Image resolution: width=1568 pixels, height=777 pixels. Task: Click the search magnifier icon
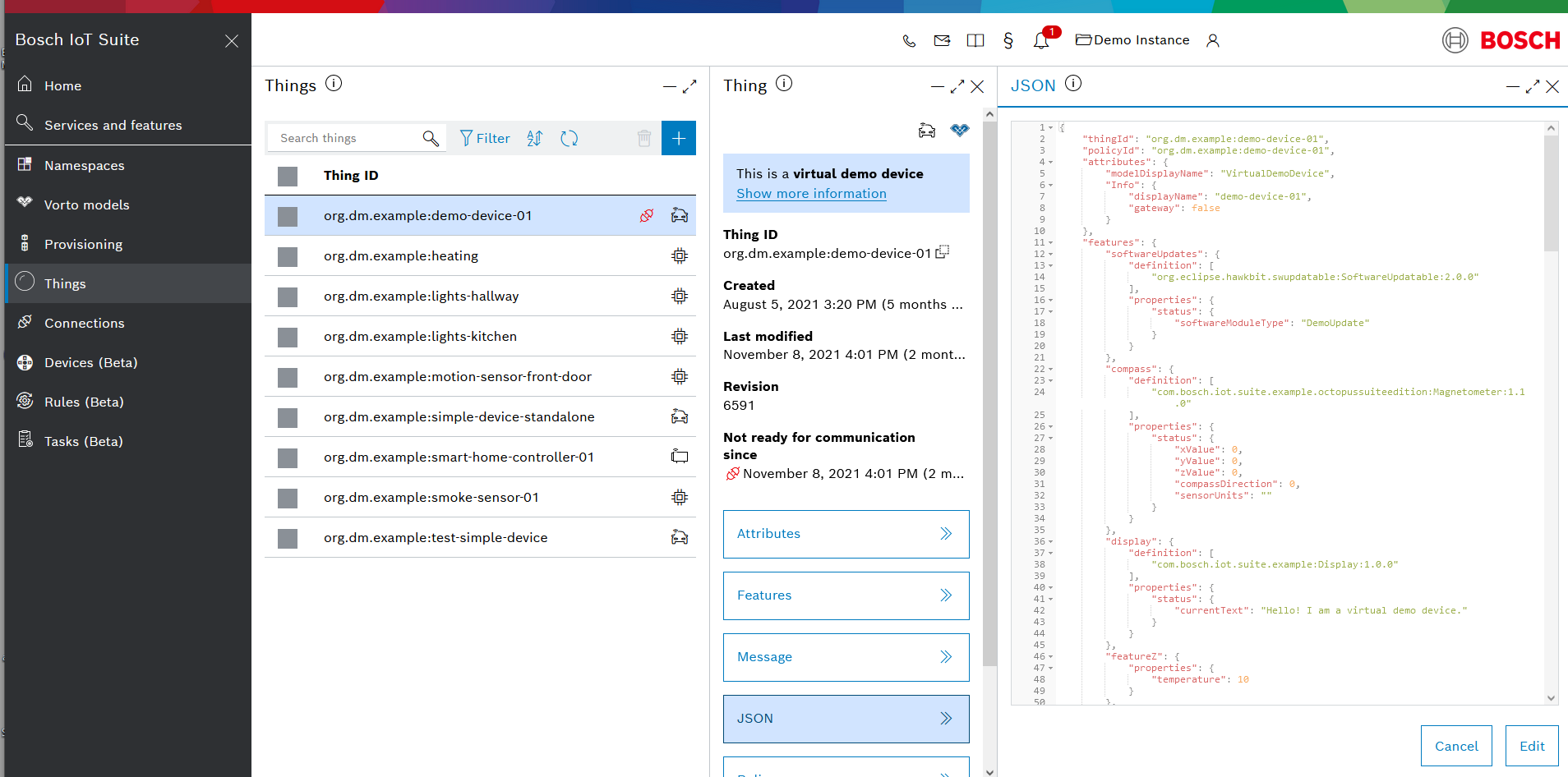tap(431, 138)
